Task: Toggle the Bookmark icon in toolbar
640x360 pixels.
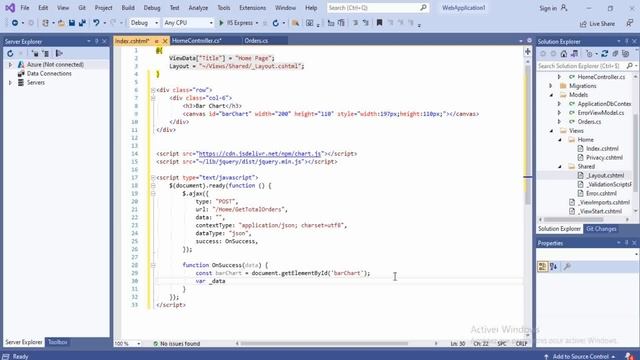Action: point(379,23)
